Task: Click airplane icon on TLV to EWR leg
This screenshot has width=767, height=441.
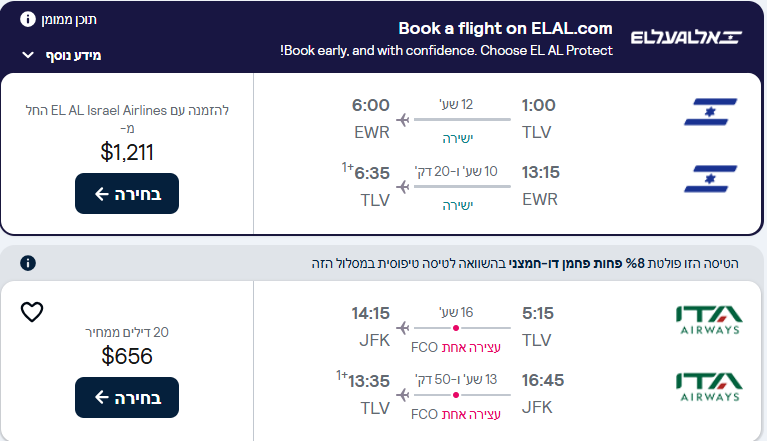Action: 403,120
